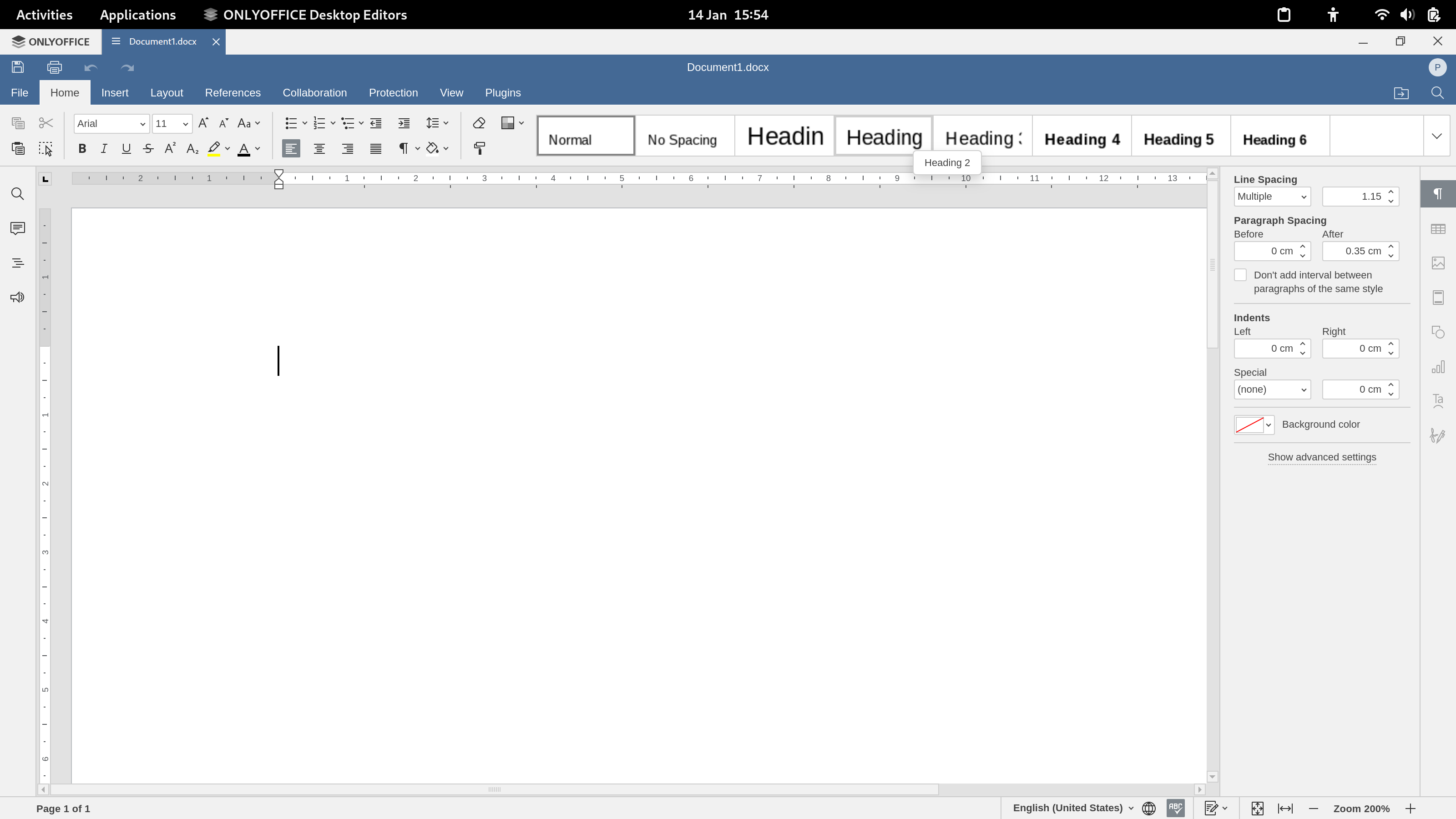Image resolution: width=1456 pixels, height=819 pixels.
Task: Click Show advanced settings link
Action: pyautogui.click(x=1322, y=457)
